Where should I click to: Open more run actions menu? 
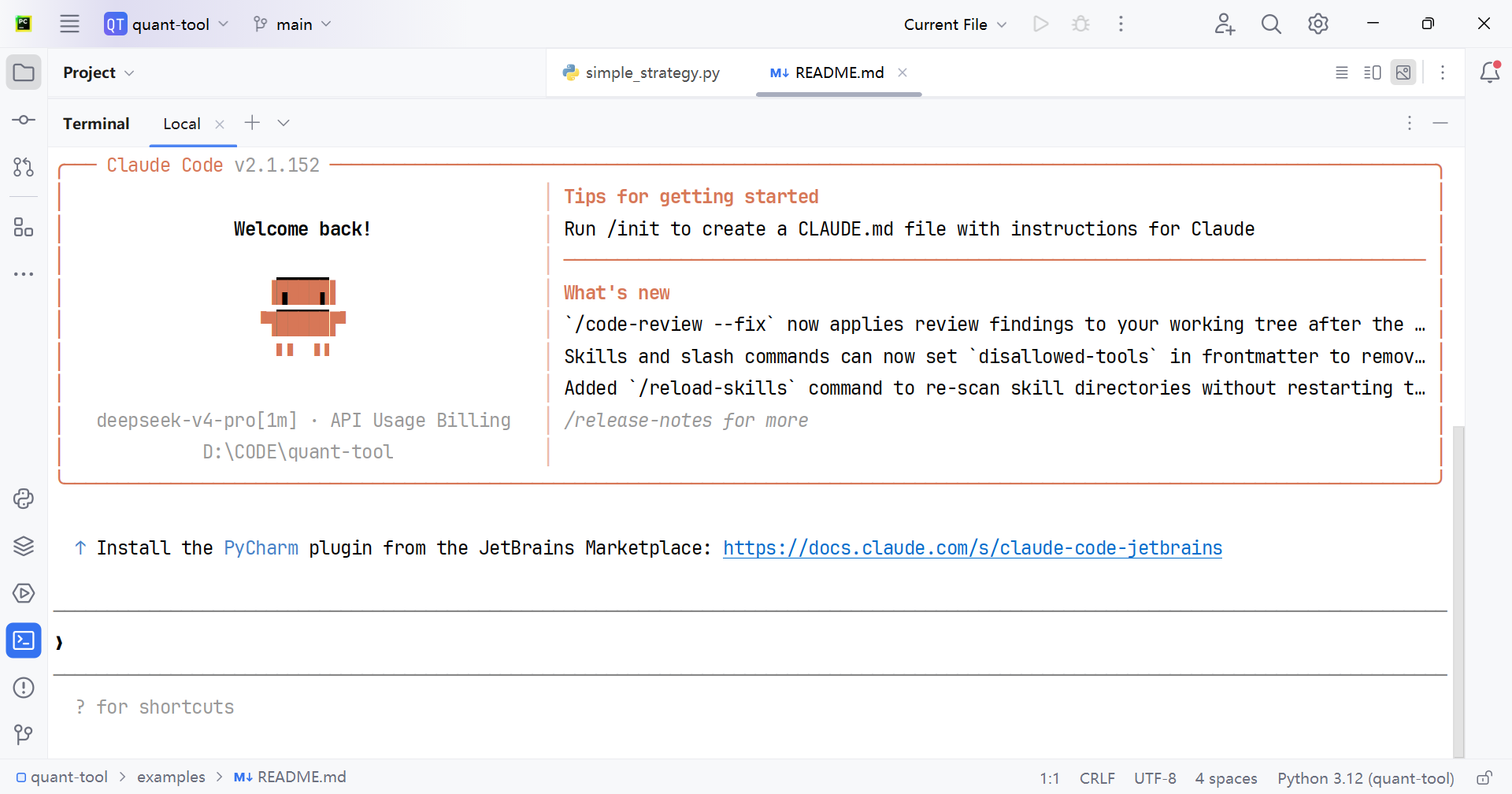click(x=1121, y=24)
